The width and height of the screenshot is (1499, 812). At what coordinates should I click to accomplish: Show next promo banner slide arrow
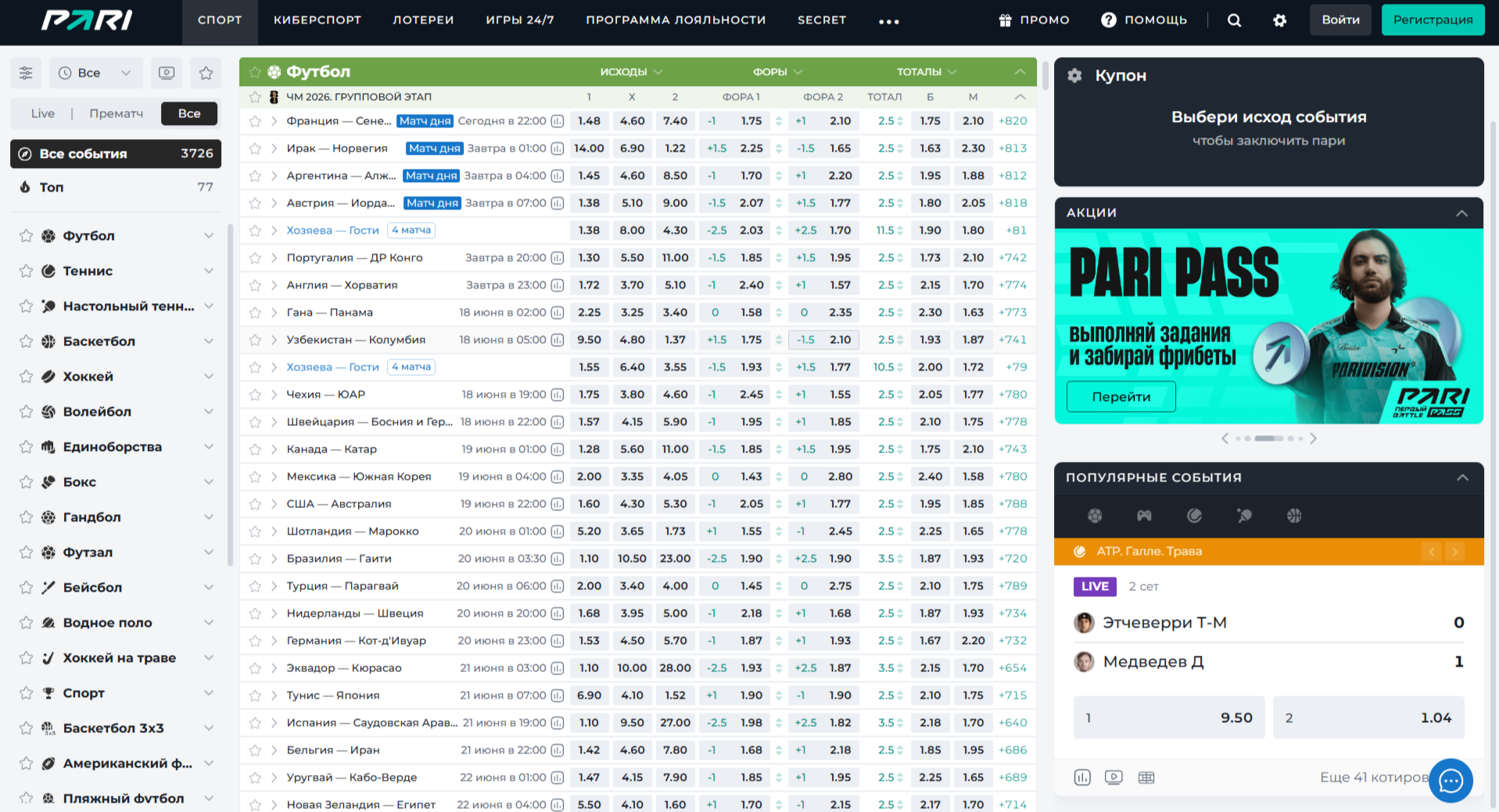point(1314,438)
